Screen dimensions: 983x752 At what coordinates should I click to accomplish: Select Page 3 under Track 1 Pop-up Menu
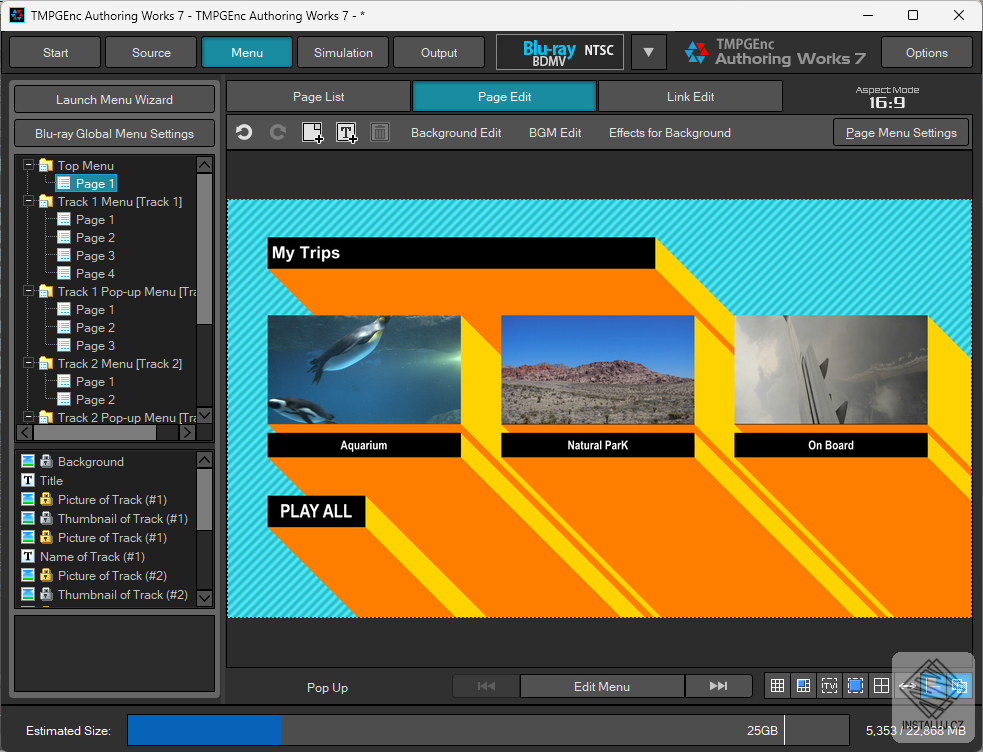point(95,345)
